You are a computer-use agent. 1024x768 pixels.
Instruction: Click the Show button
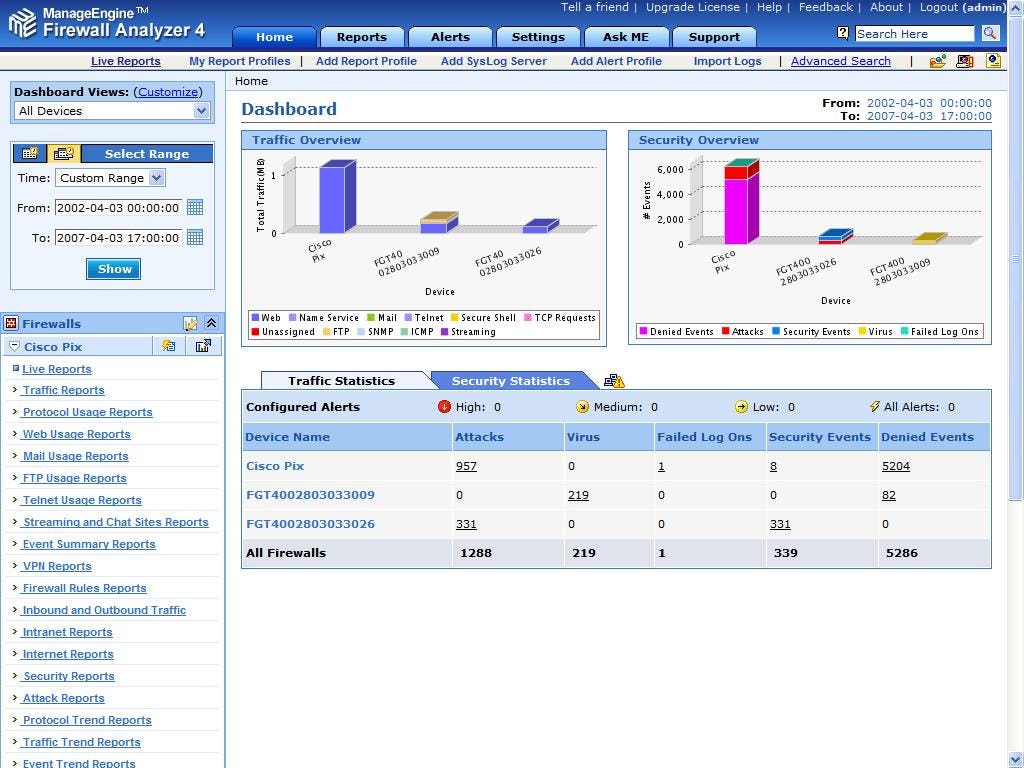click(114, 269)
